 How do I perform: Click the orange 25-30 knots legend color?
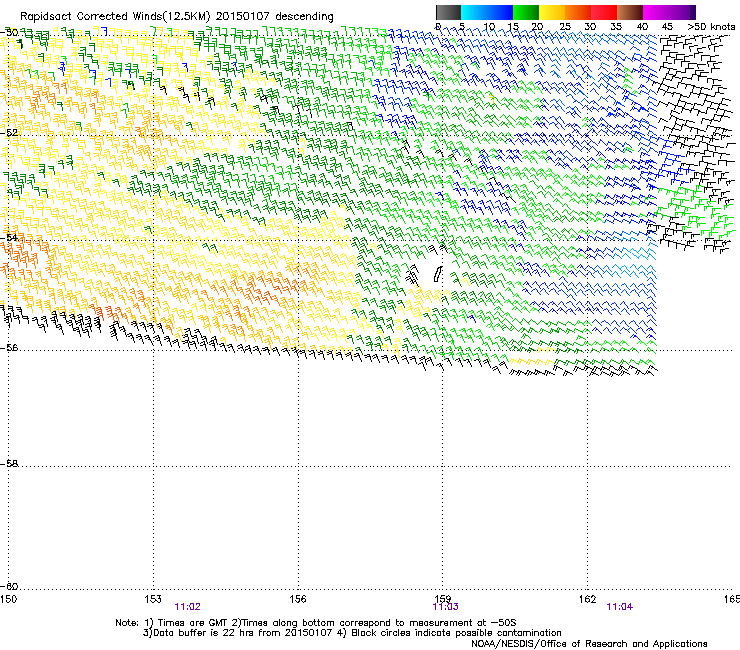[x=578, y=12]
